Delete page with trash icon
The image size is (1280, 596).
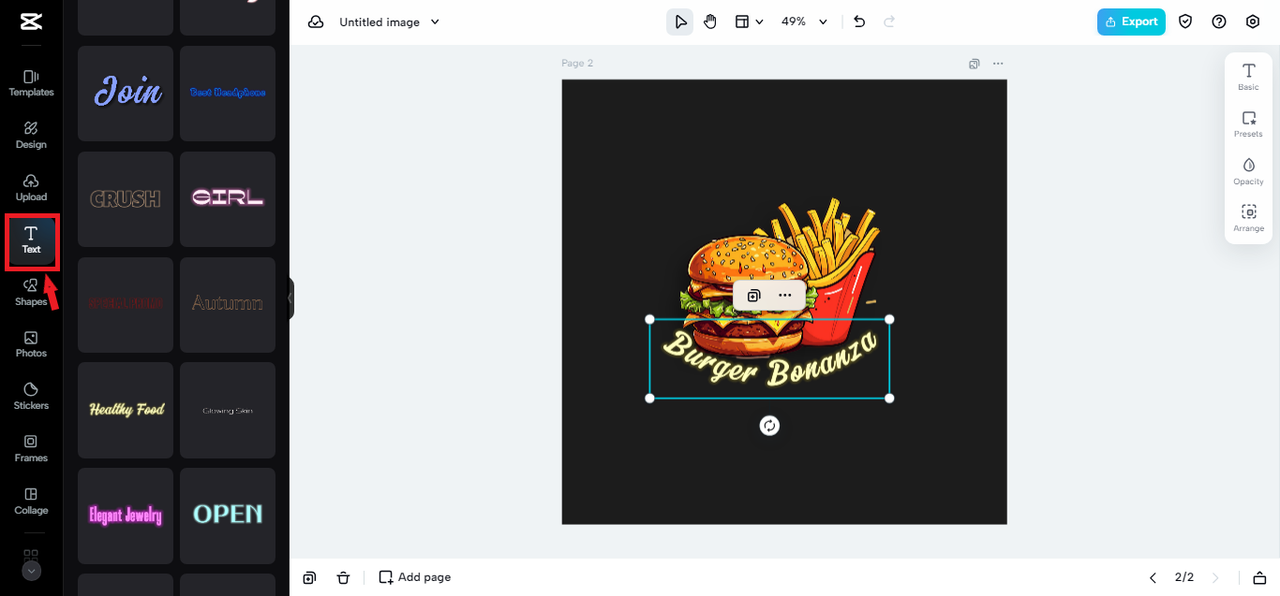click(x=343, y=578)
